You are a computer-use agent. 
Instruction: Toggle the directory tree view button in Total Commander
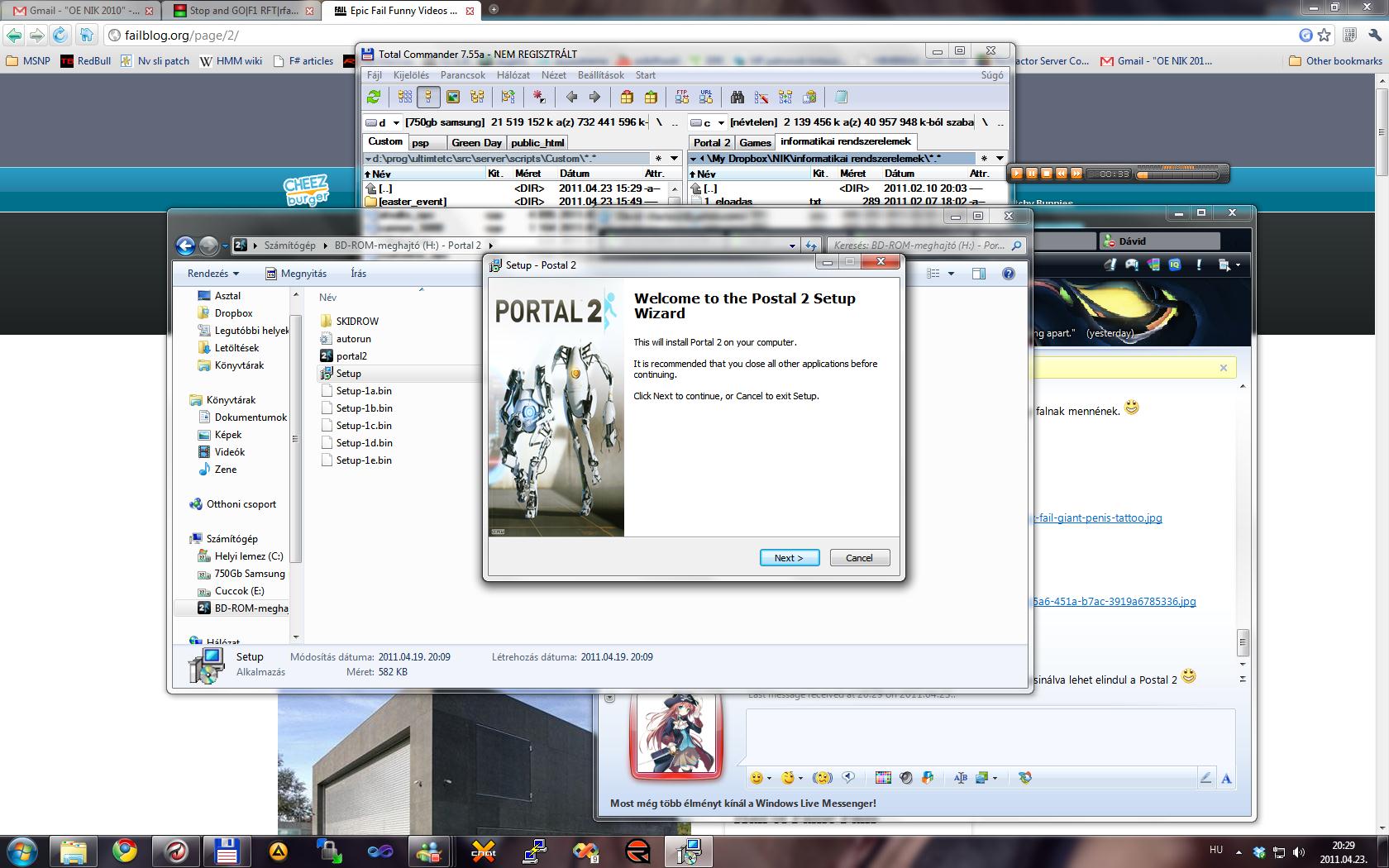(477, 97)
